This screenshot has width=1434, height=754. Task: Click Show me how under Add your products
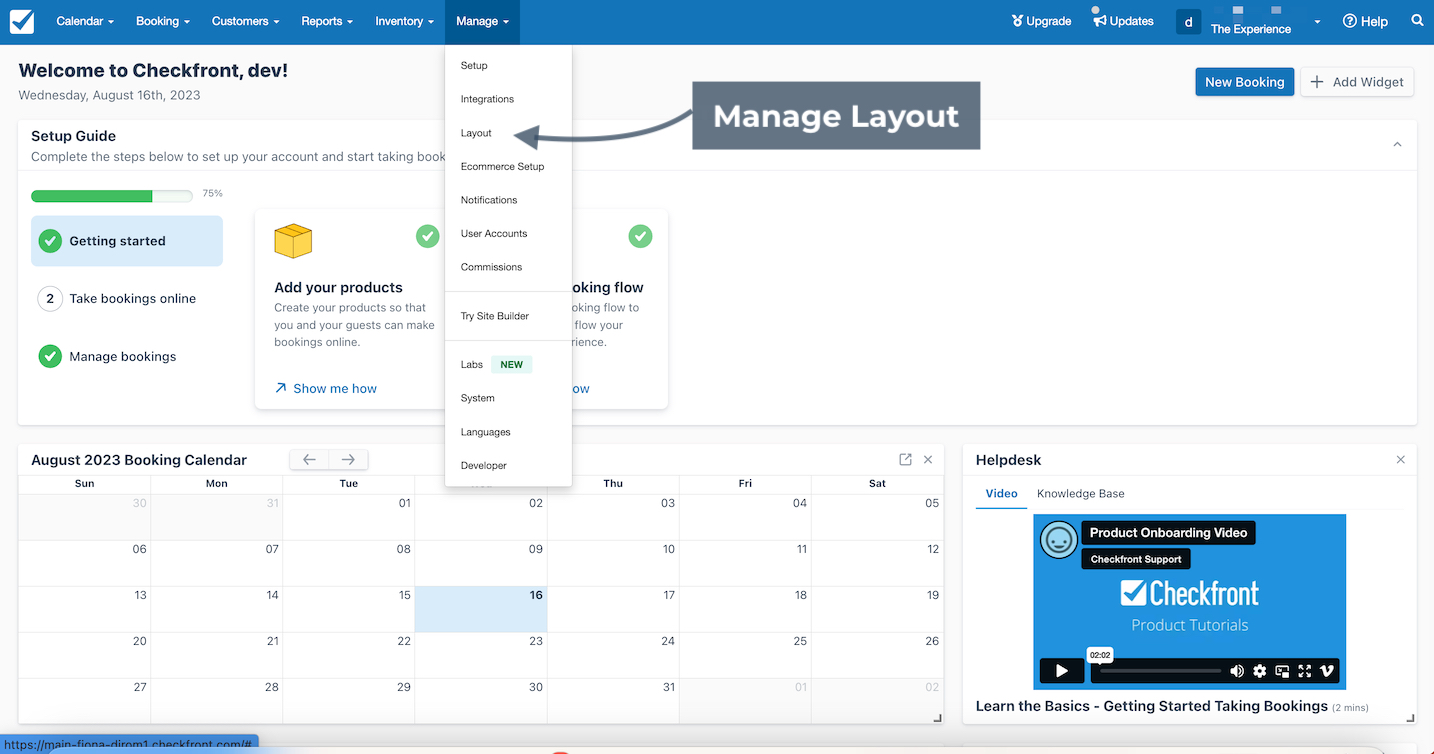[x=326, y=388]
